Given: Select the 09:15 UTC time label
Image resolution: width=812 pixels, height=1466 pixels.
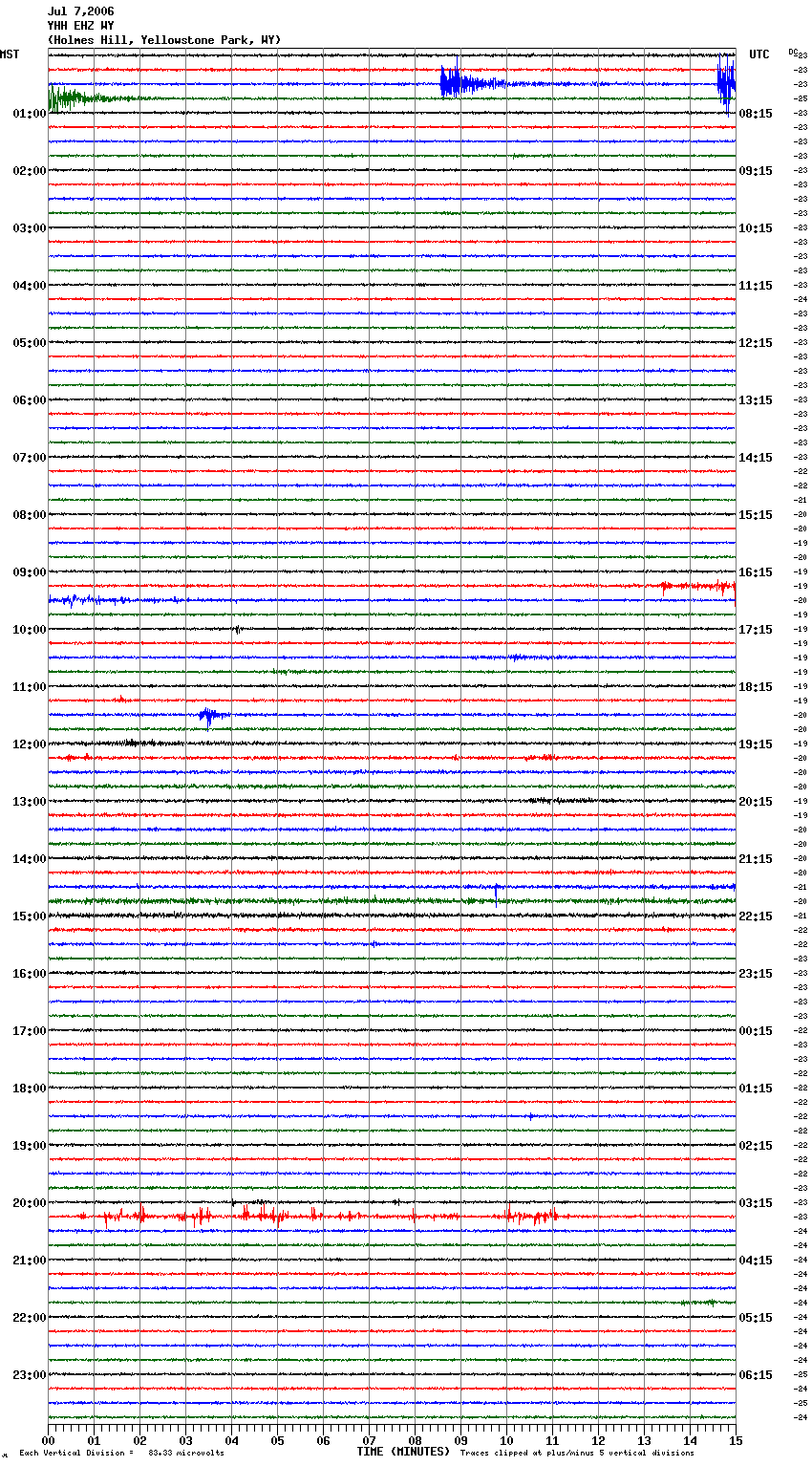Looking at the screenshot, I should (756, 171).
